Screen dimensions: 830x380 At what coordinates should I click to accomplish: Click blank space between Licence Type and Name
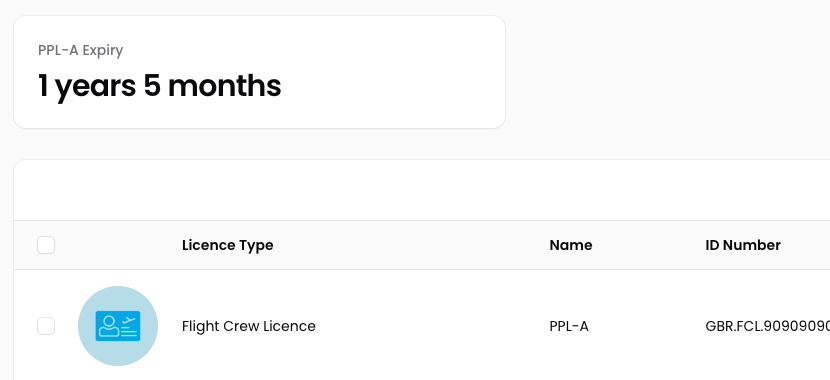pyautogui.click(x=411, y=245)
